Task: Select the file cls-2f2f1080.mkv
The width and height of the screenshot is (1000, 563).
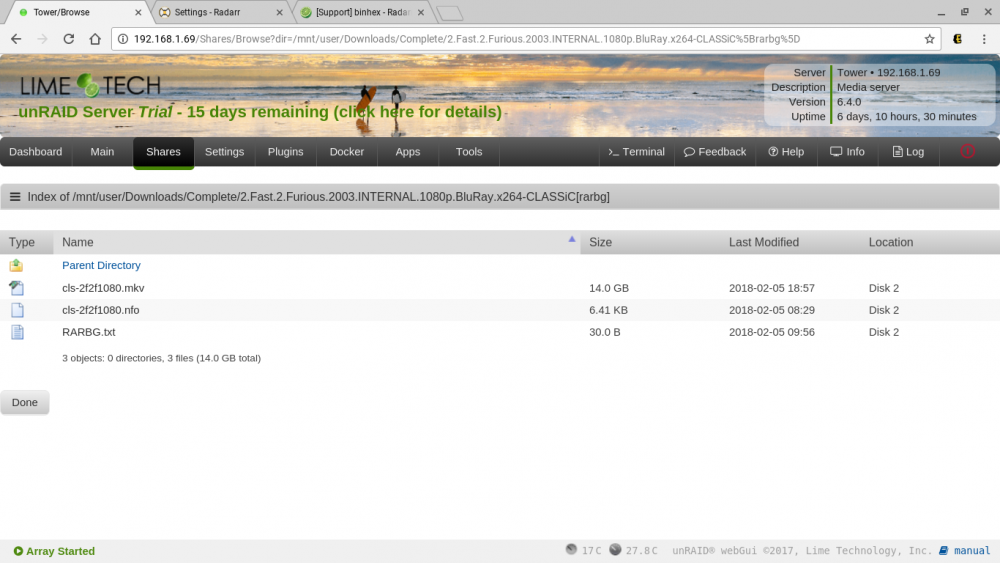Action: (103, 288)
